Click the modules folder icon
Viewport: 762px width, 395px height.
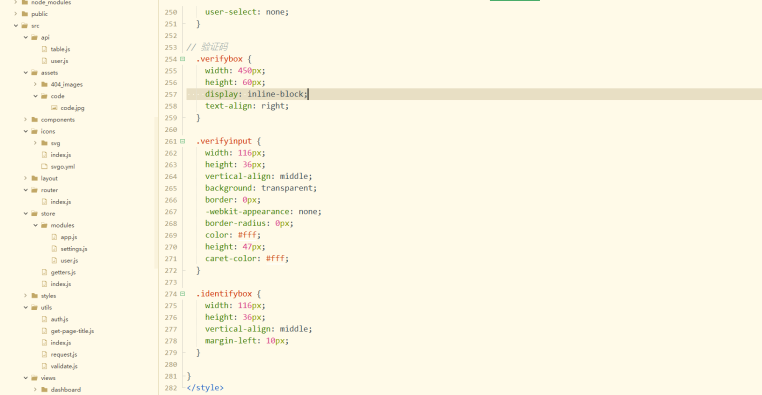point(44,225)
